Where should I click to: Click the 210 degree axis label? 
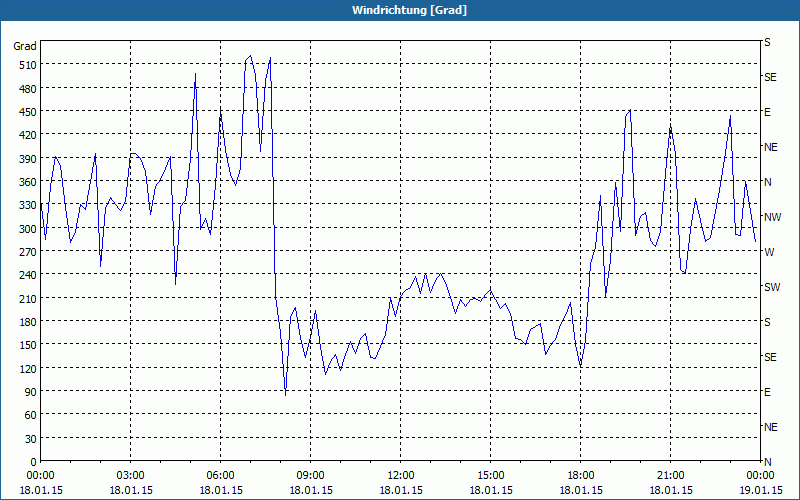(x=29, y=298)
